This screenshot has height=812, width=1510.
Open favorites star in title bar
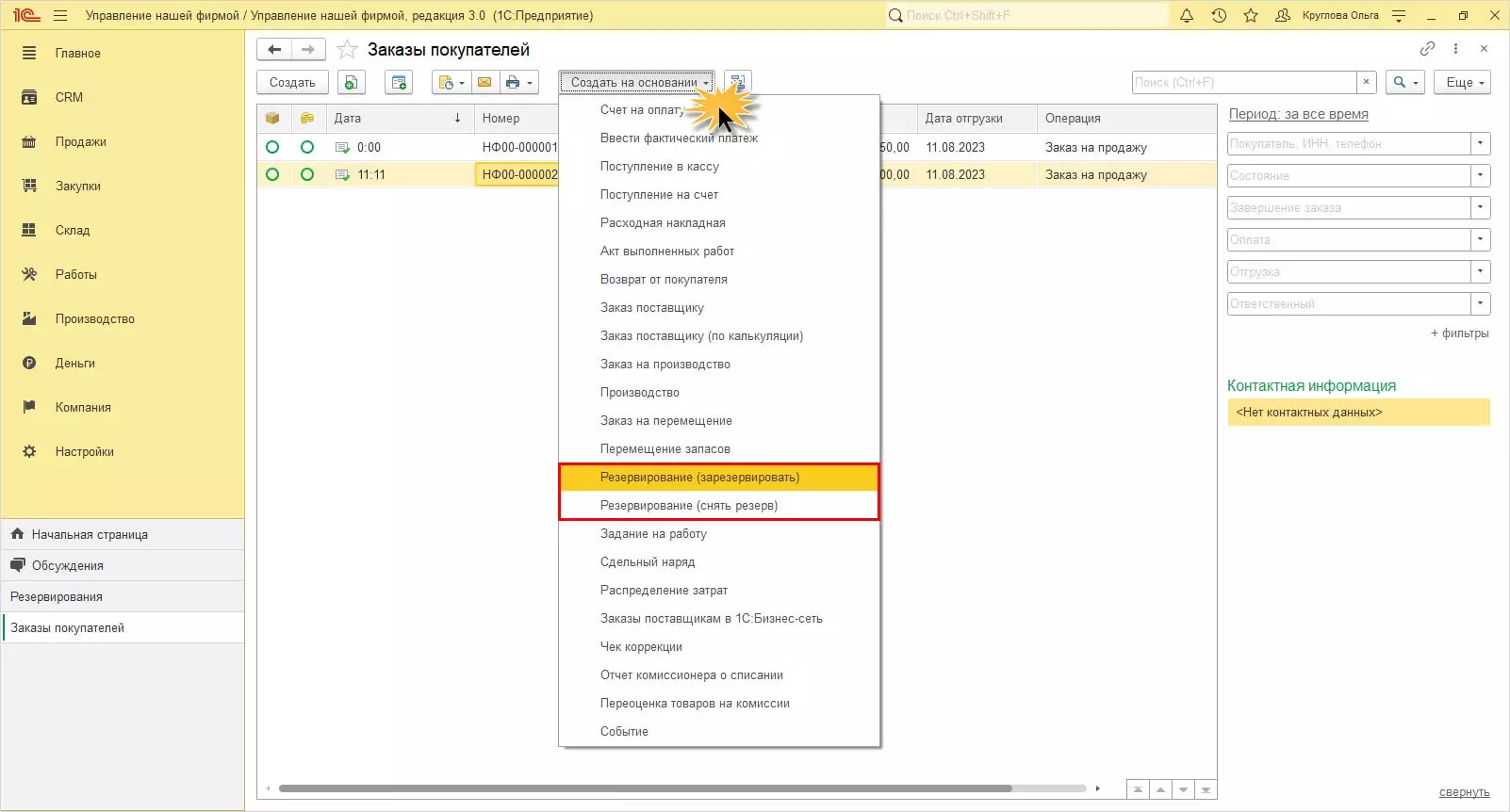(x=1251, y=15)
